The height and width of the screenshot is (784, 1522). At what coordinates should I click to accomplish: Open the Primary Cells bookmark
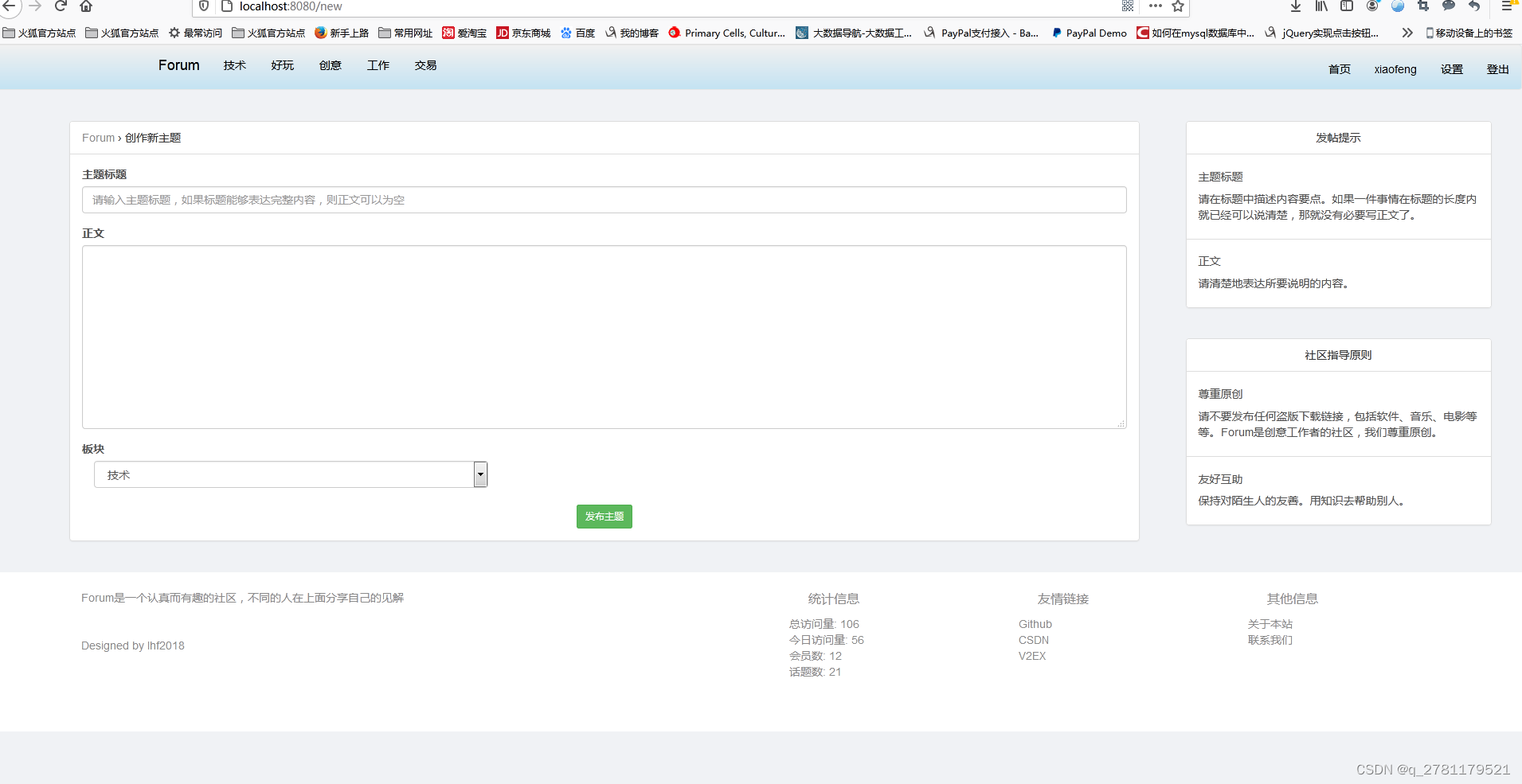tap(727, 33)
